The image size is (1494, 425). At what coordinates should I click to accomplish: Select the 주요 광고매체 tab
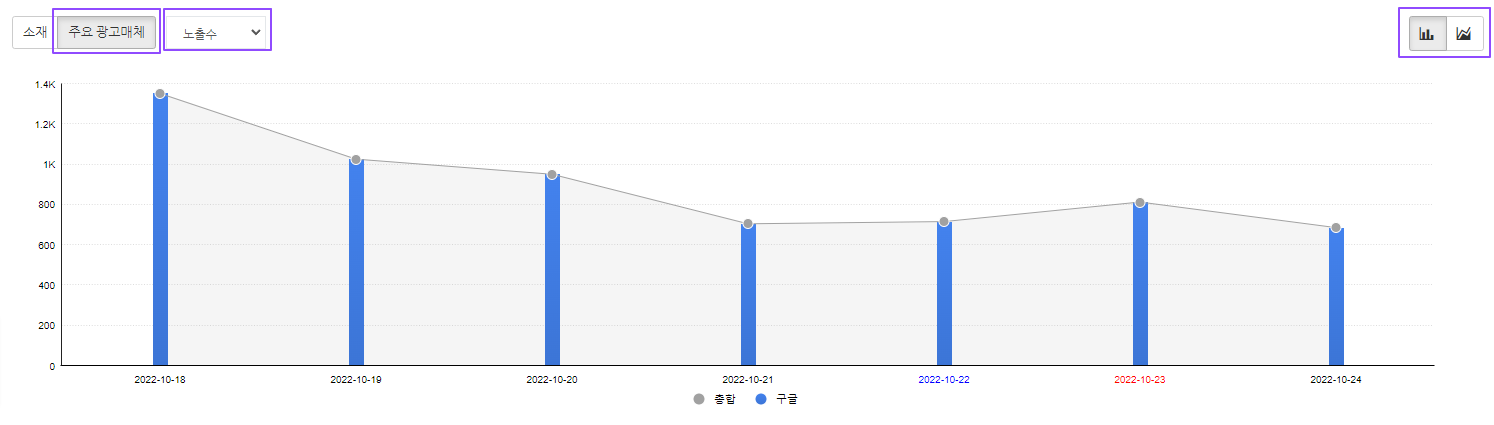(x=106, y=32)
